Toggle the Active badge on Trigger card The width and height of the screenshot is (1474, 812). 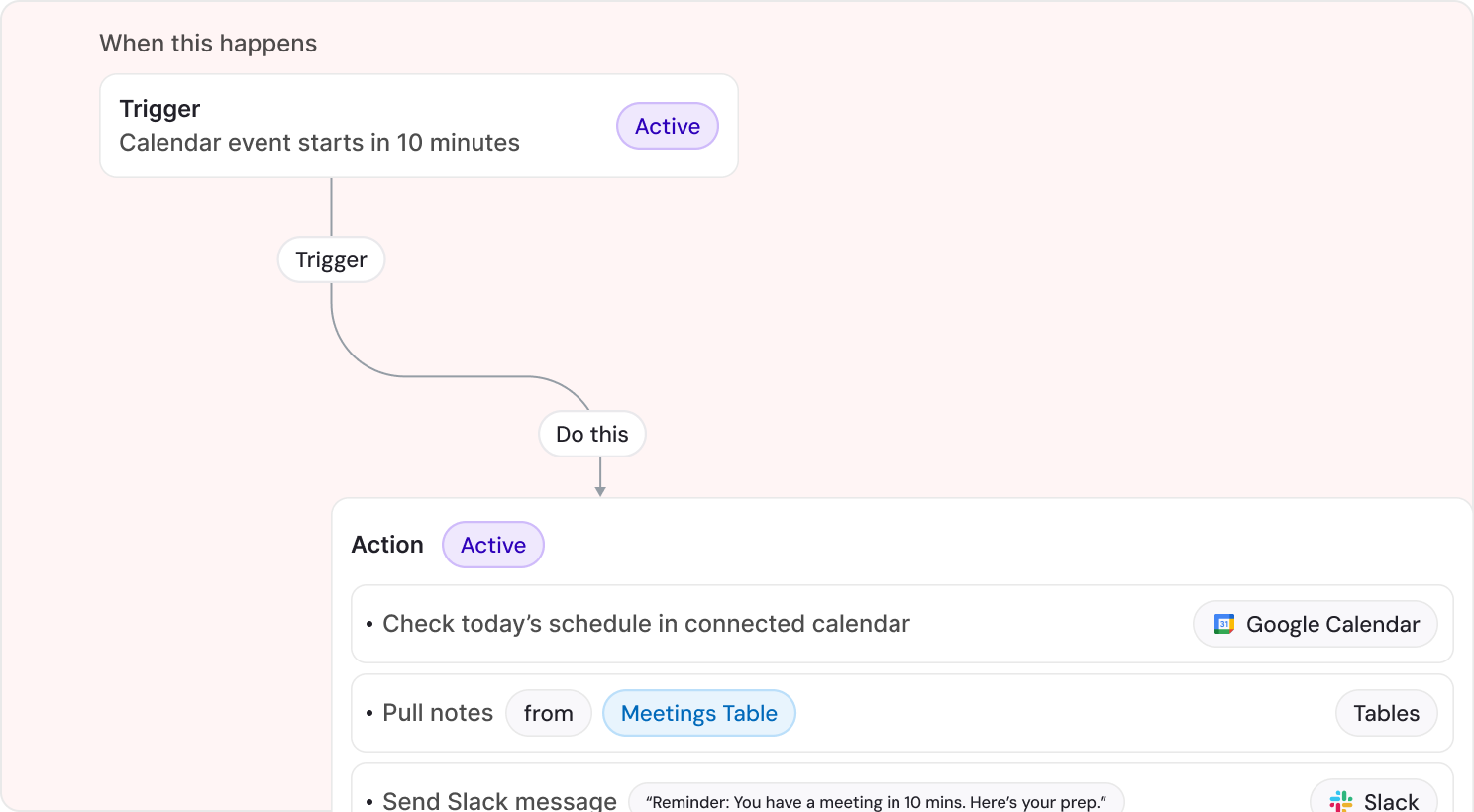(x=668, y=126)
